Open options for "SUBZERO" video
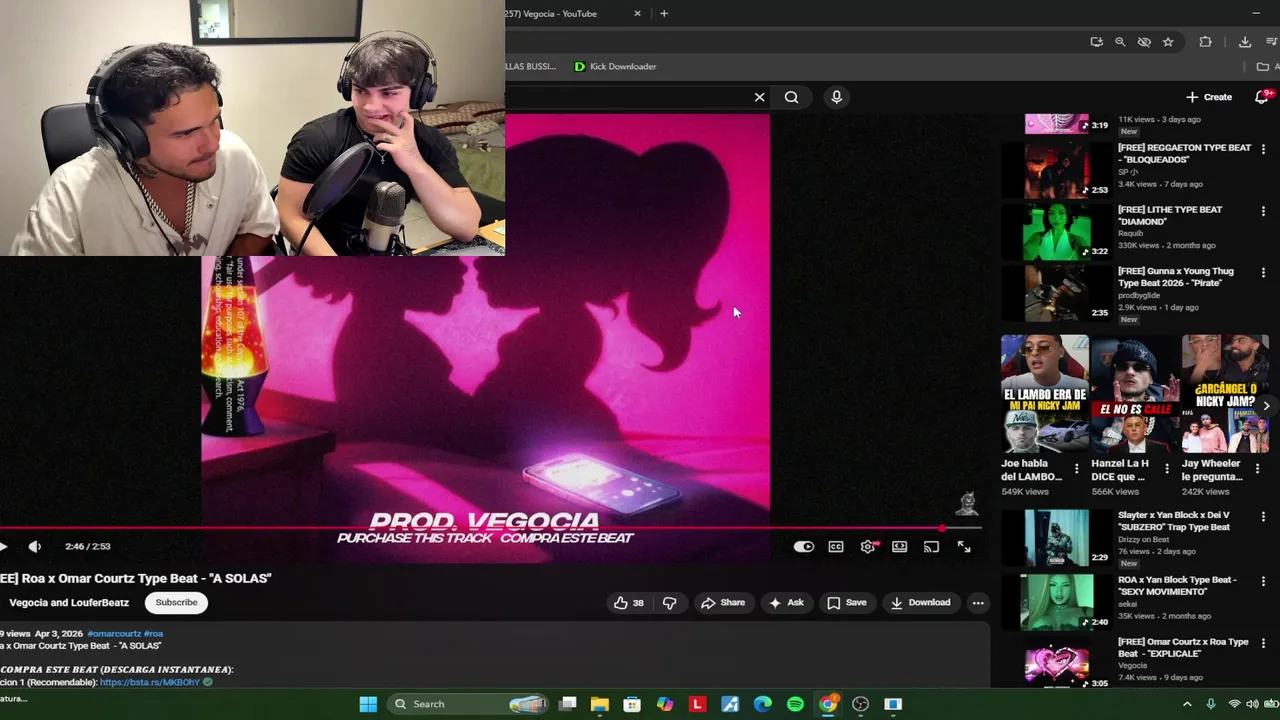Viewport: 1280px width, 720px height. pos(1263,517)
